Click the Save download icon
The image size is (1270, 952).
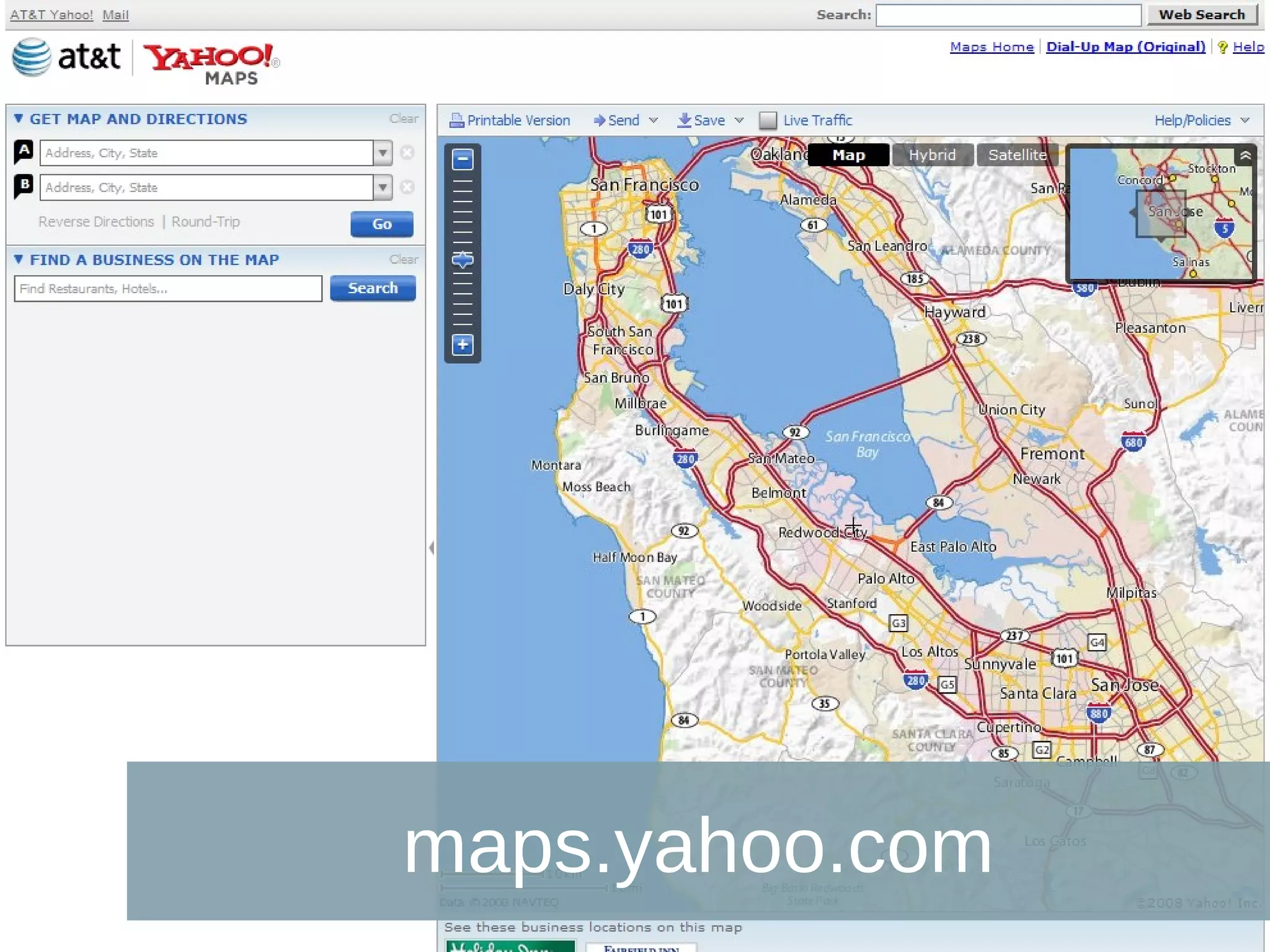pos(684,120)
